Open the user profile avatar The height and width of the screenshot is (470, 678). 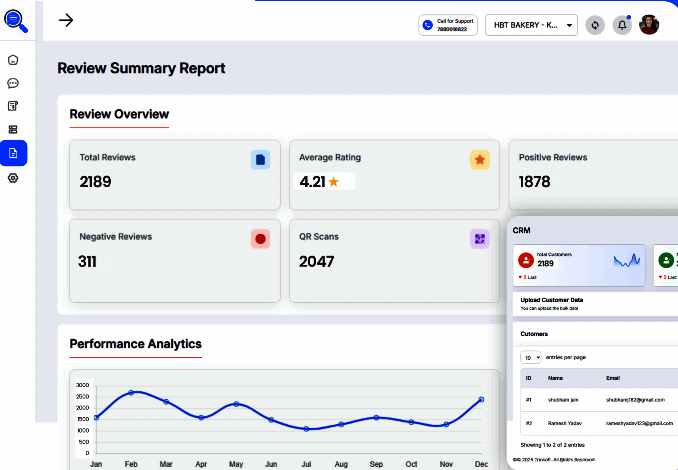(649, 25)
